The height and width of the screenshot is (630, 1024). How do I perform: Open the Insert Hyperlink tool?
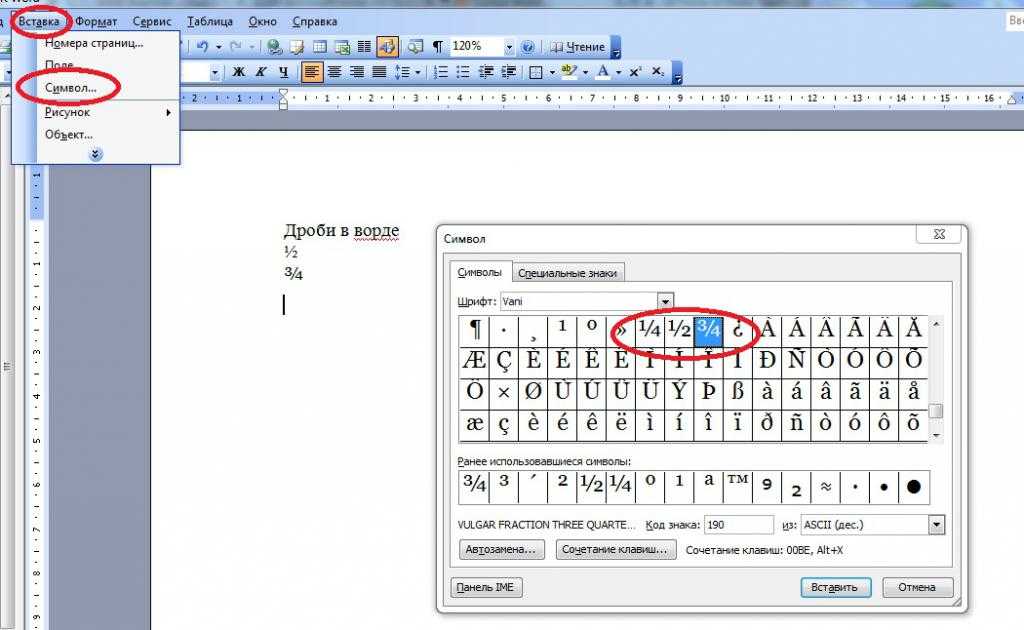click(275, 46)
